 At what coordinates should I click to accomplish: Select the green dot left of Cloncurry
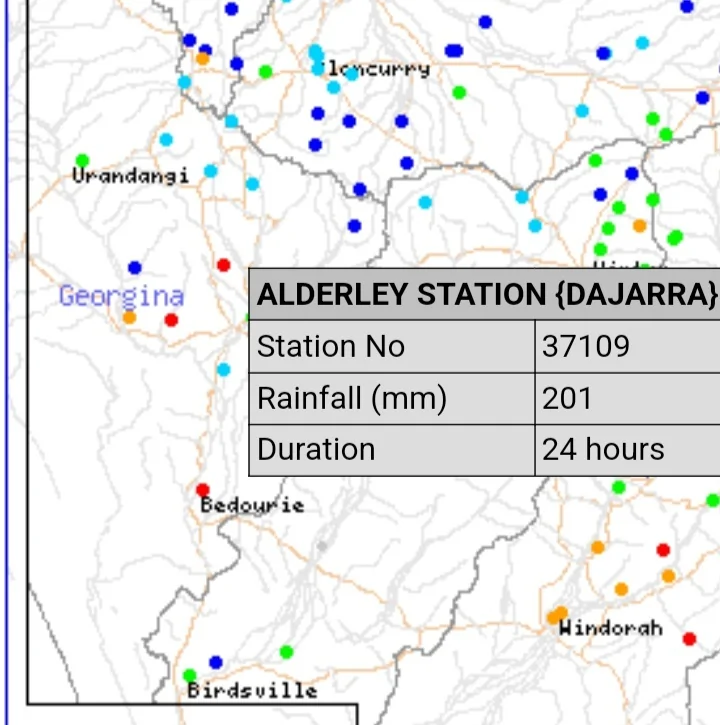point(265,71)
